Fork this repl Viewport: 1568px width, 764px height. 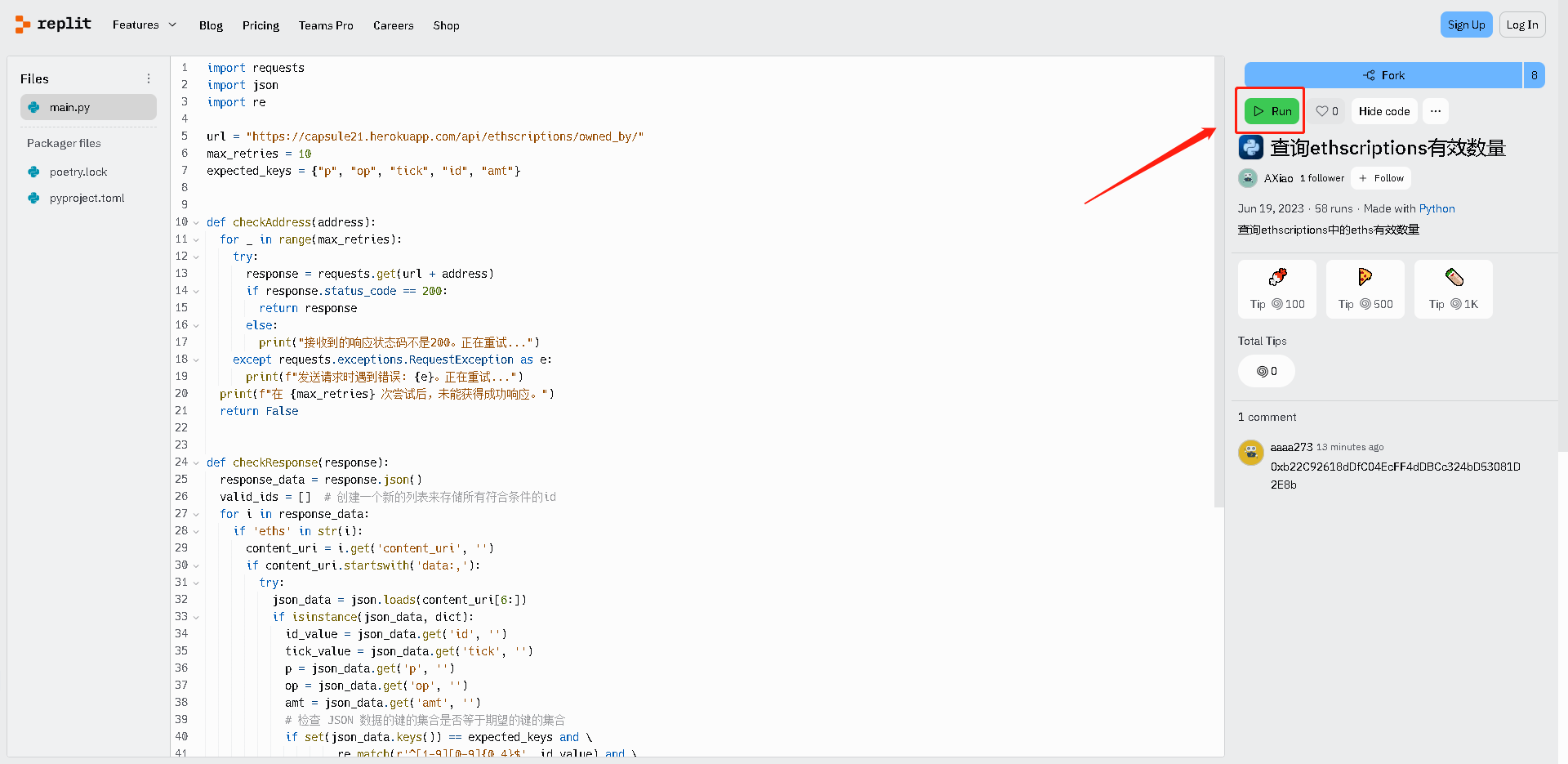(1383, 75)
